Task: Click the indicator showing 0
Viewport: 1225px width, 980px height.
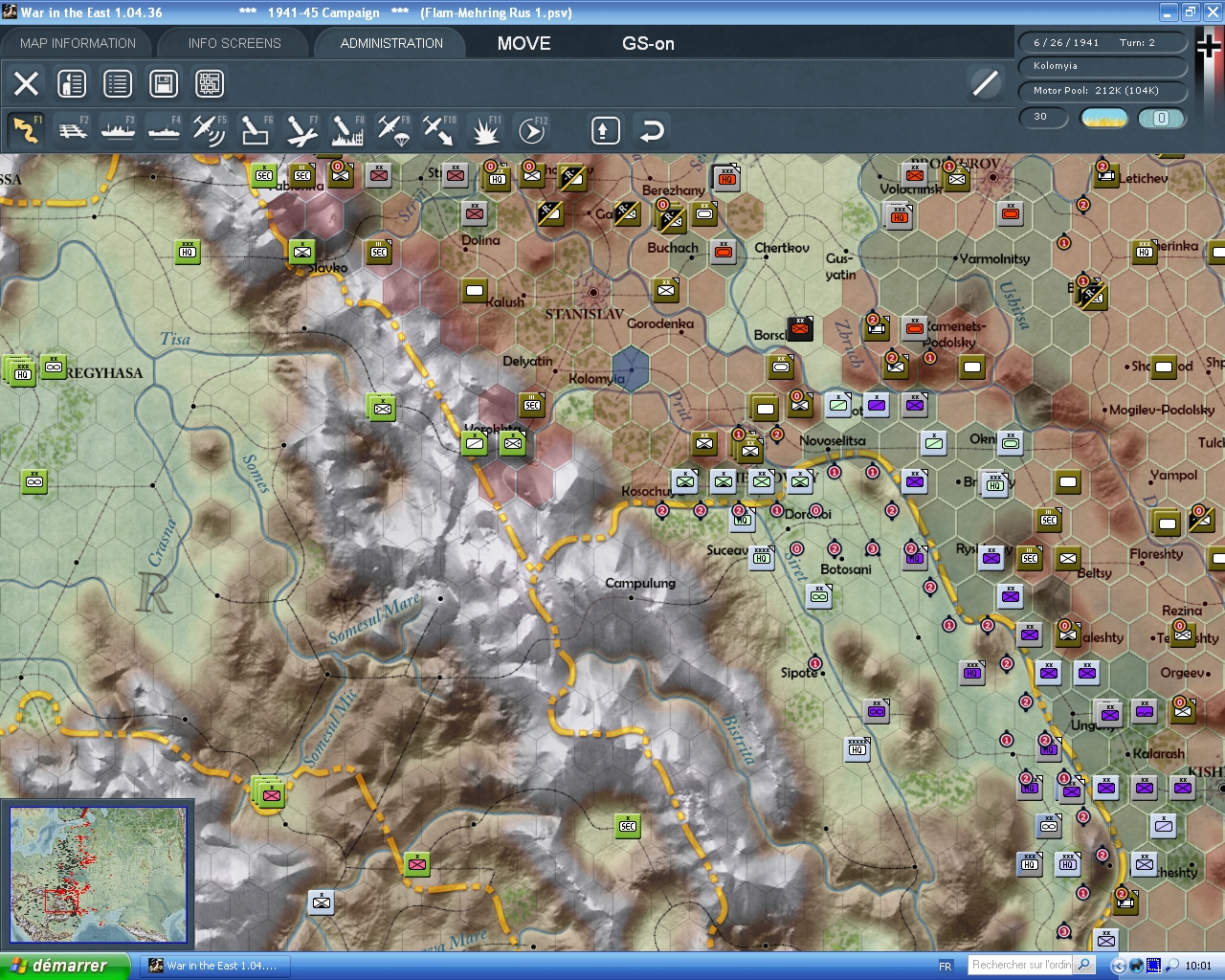Action: (1161, 118)
